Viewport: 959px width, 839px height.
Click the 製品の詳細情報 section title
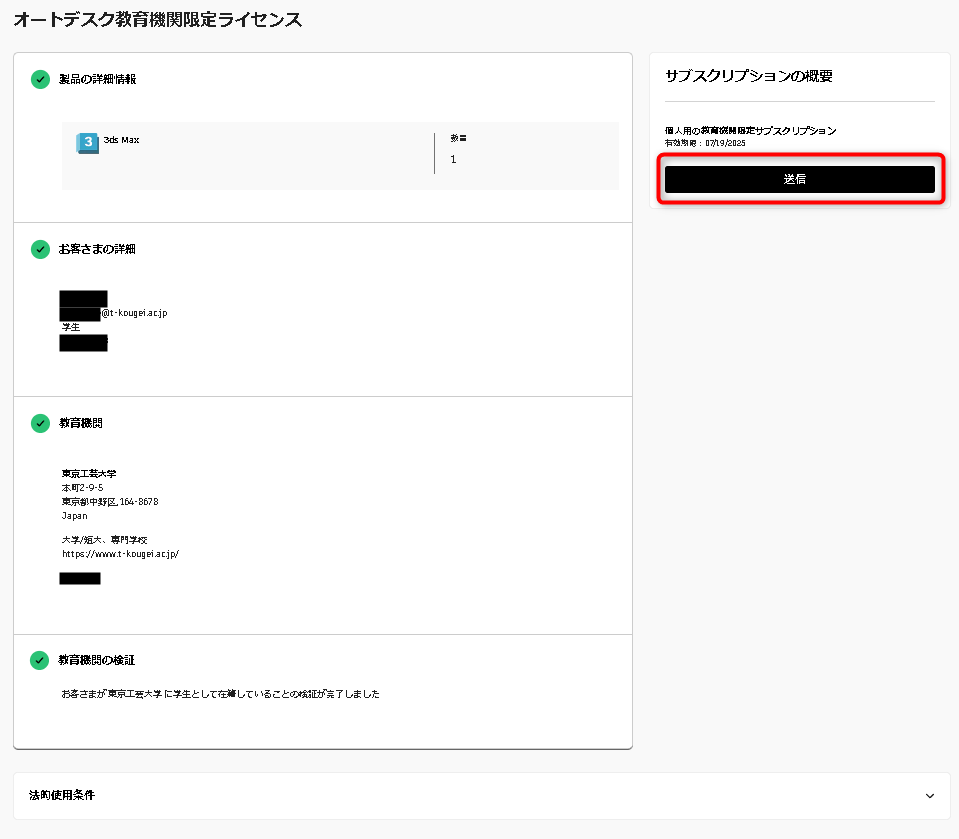tap(97, 79)
